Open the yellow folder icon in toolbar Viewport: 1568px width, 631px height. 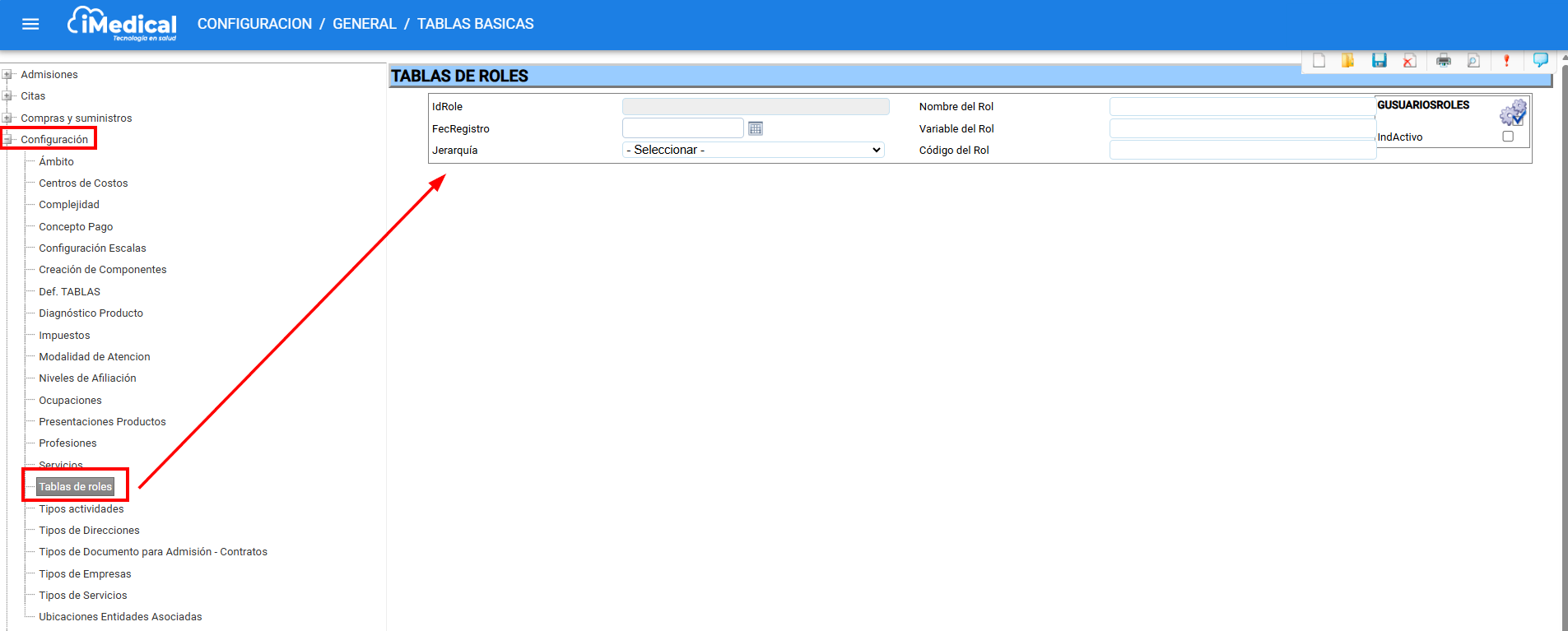point(1347,61)
